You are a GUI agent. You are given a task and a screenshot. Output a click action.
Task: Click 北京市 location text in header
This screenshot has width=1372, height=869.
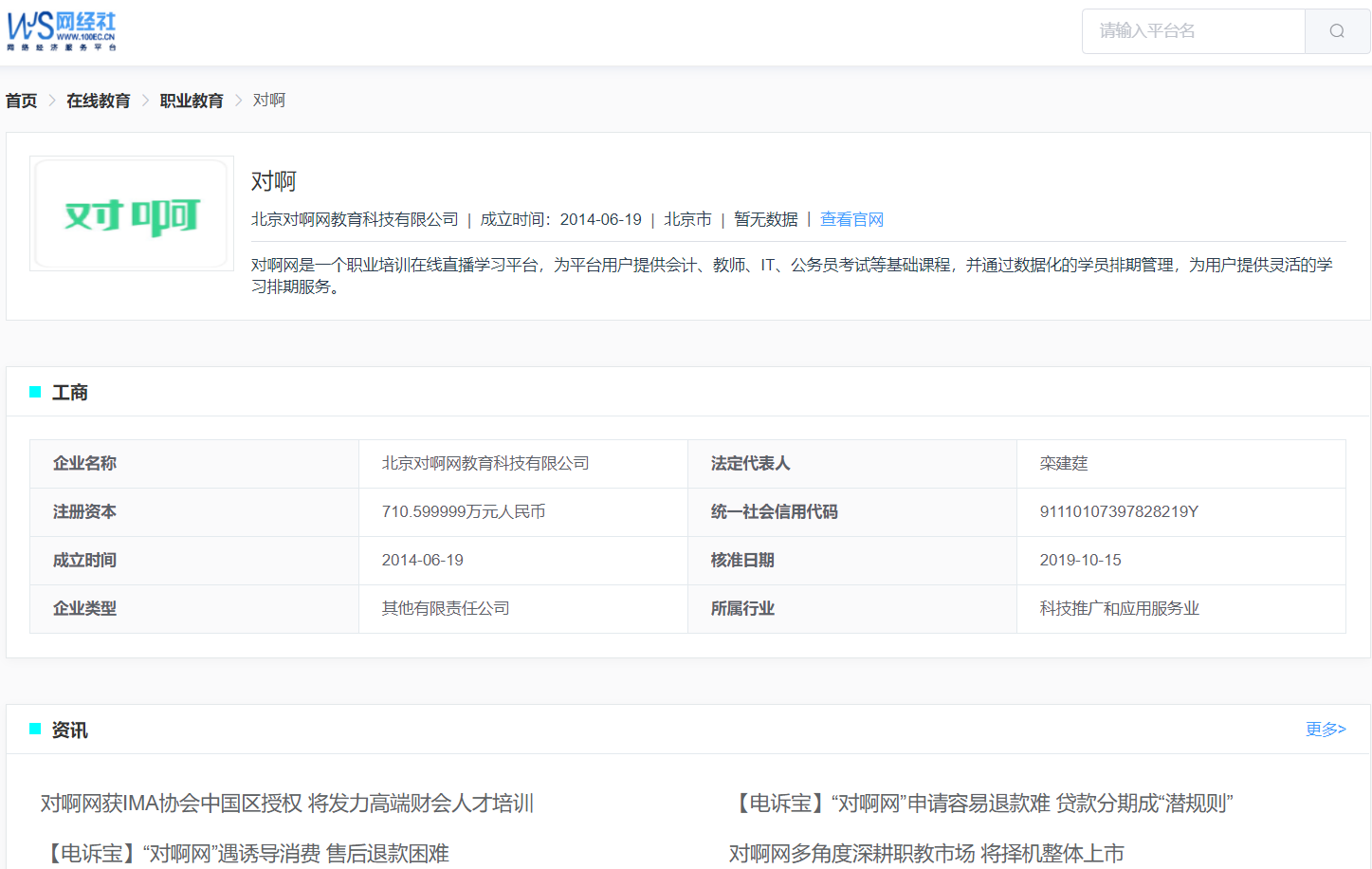coord(687,219)
